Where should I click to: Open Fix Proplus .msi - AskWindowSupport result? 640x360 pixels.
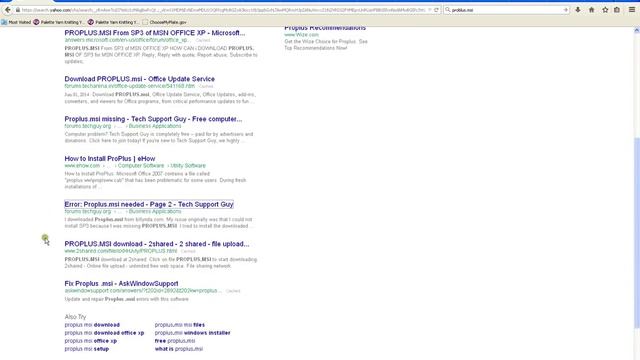(x=121, y=283)
